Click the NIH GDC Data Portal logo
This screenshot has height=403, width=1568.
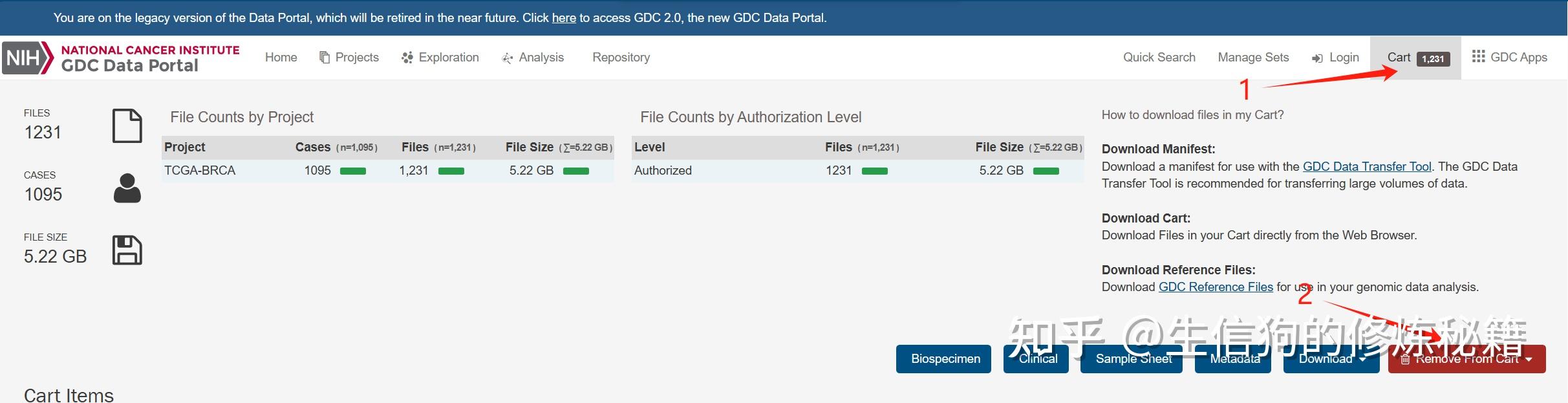[121, 58]
